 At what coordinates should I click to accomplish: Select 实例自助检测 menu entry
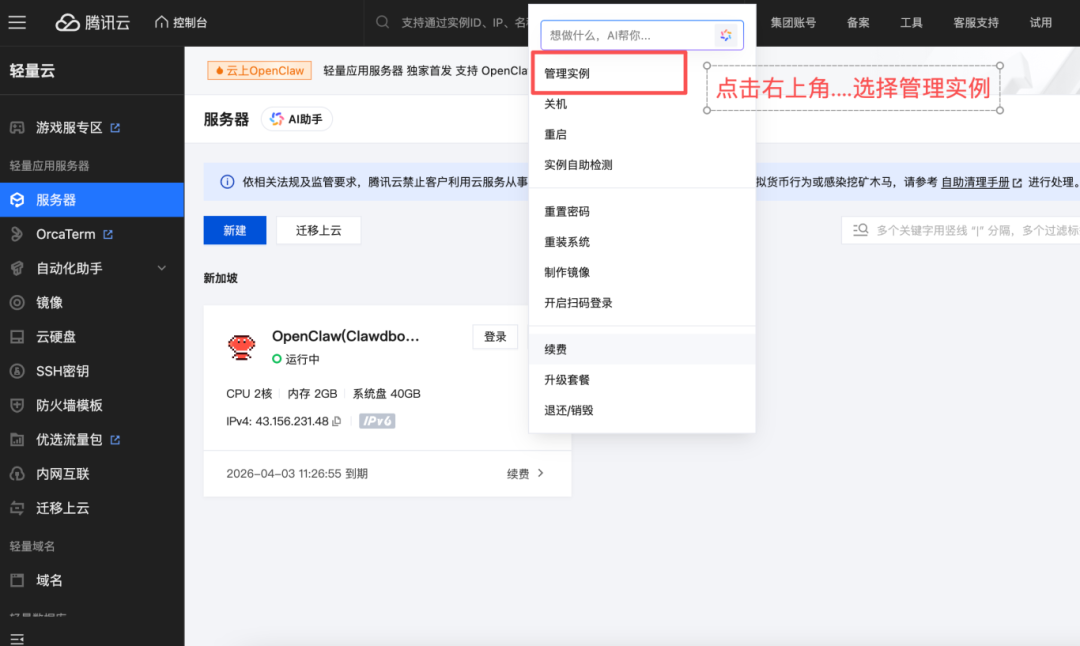coord(641,165)
